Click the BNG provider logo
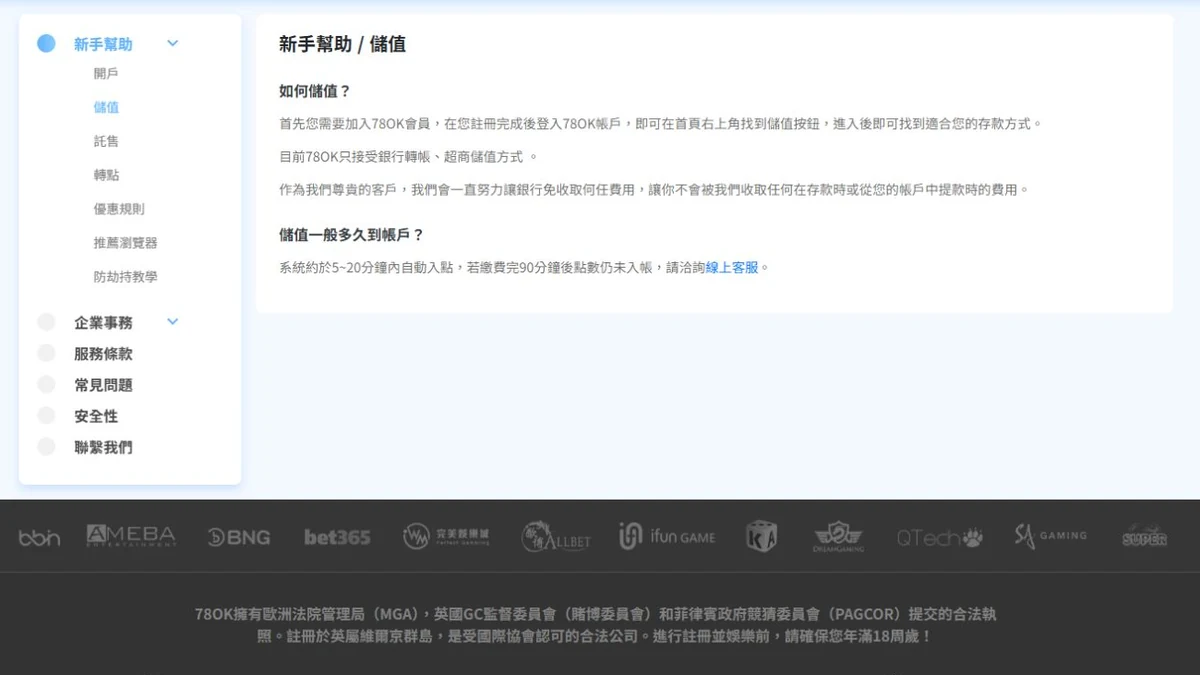This screenshot has width=1200, height=675. 239,537
